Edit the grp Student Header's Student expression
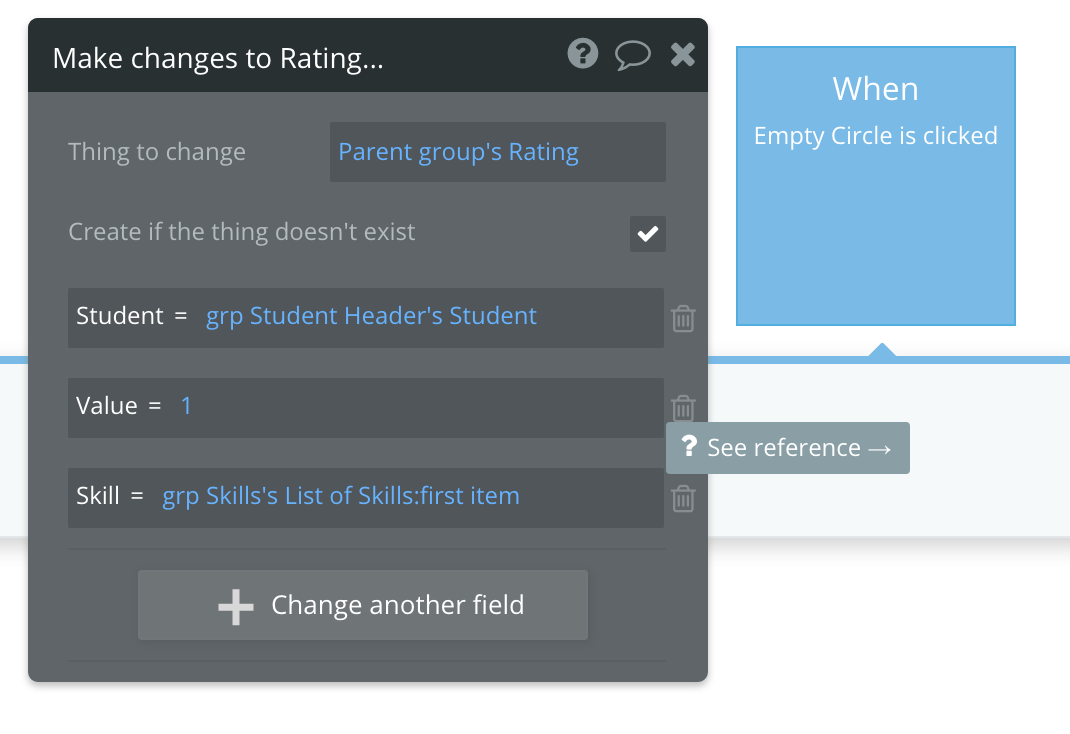The image size is (1070, 734). 371,317
